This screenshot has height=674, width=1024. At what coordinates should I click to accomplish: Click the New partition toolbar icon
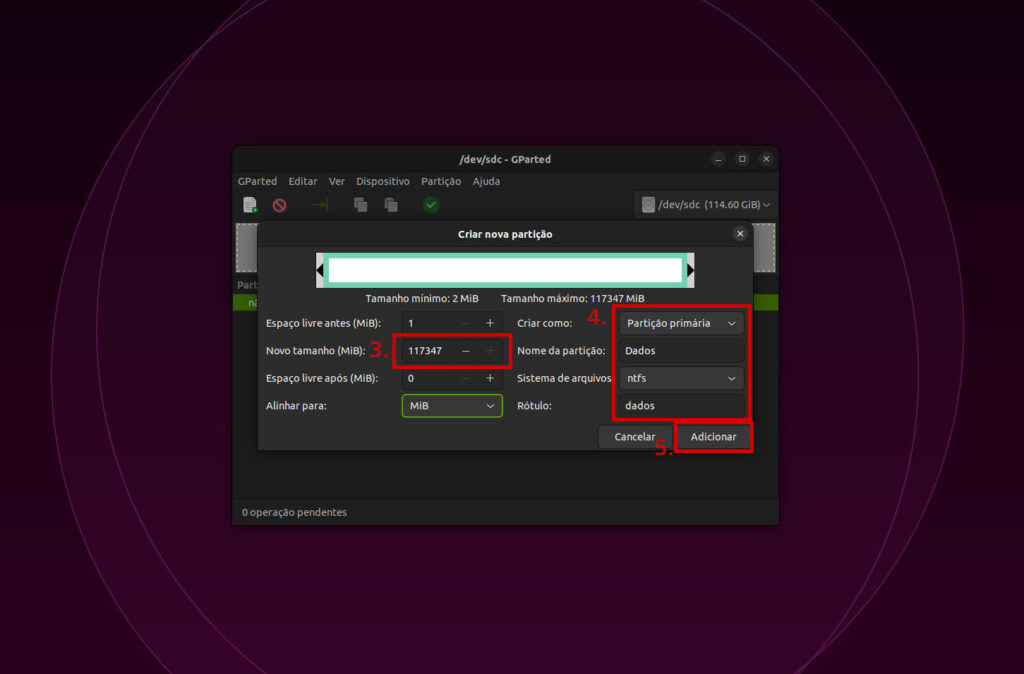[250, 204]
